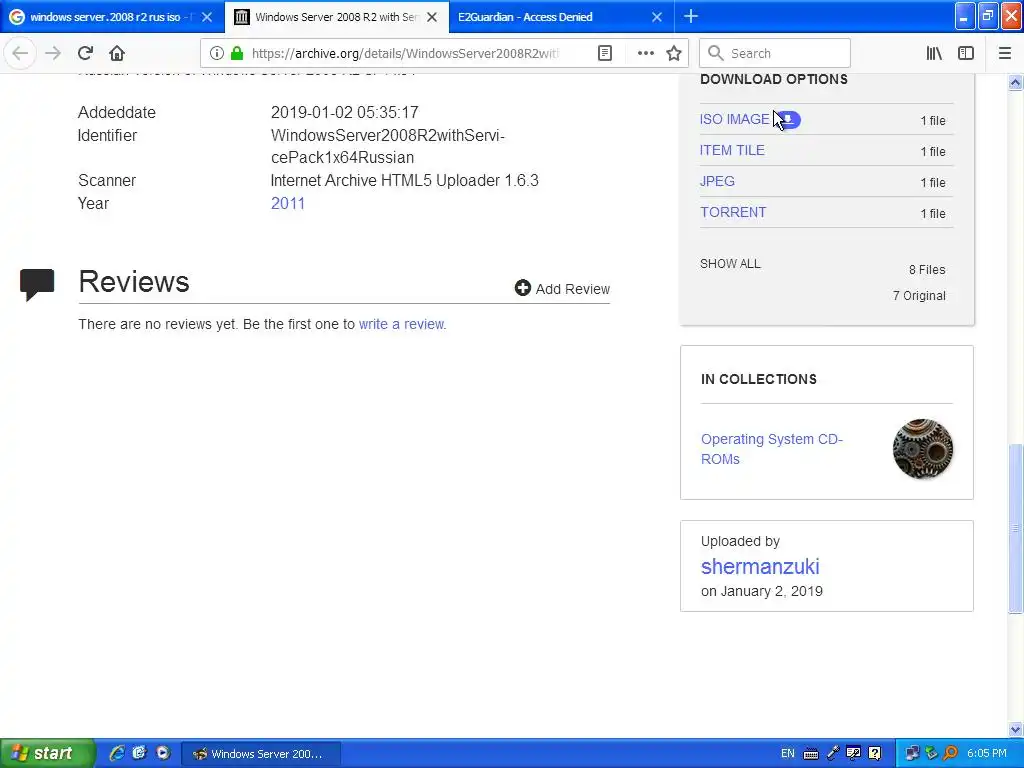Click the network computers tray icon
This screenshot has width=1024, height=768.
[912, 754]
